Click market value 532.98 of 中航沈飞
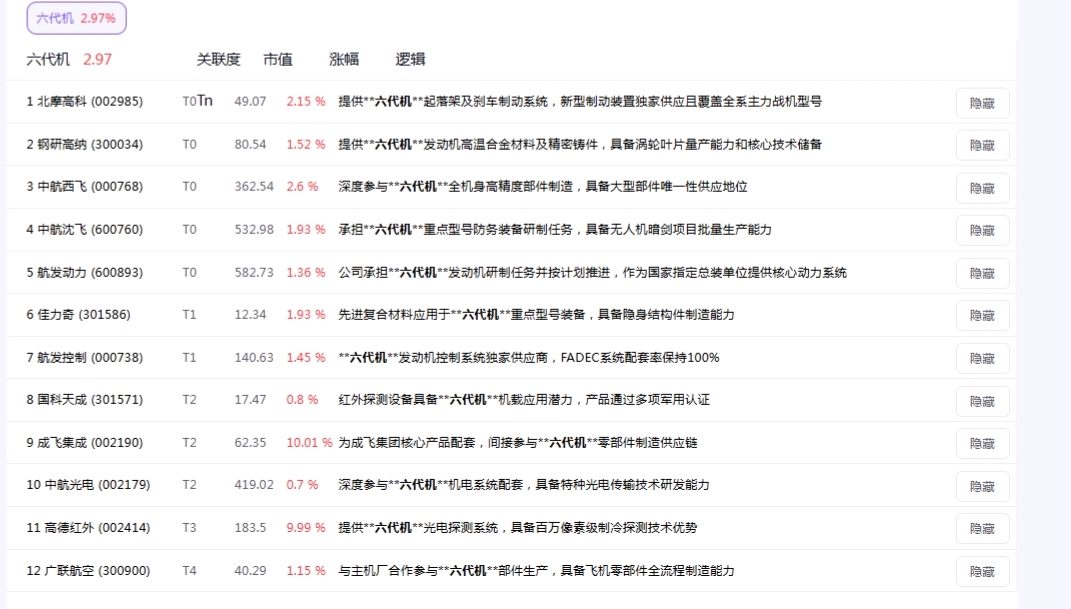 (x=254, y=229)
